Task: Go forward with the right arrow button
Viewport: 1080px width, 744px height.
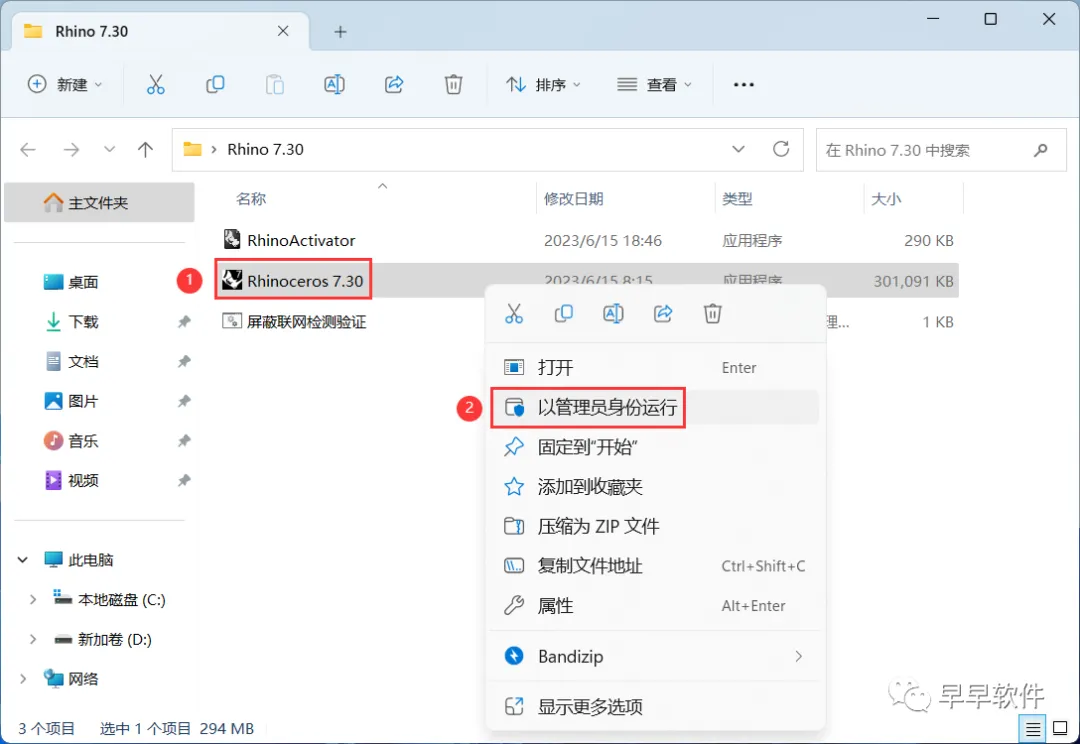Action: (71, 149)
